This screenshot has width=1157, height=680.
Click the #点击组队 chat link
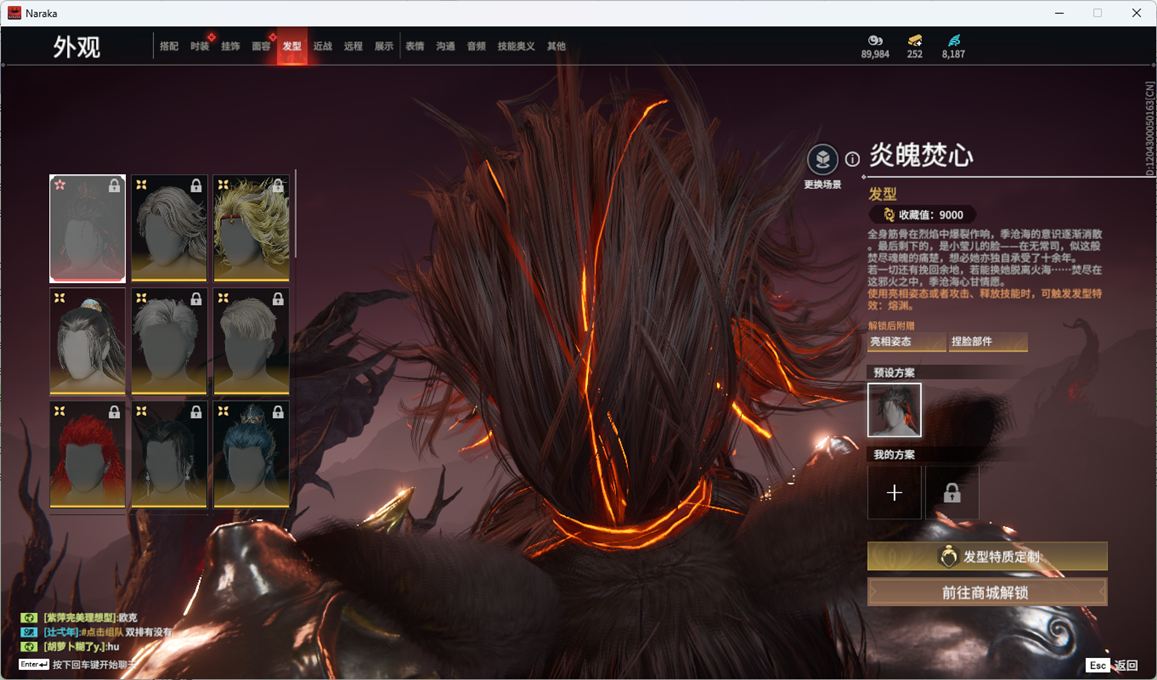coord(102,632)
